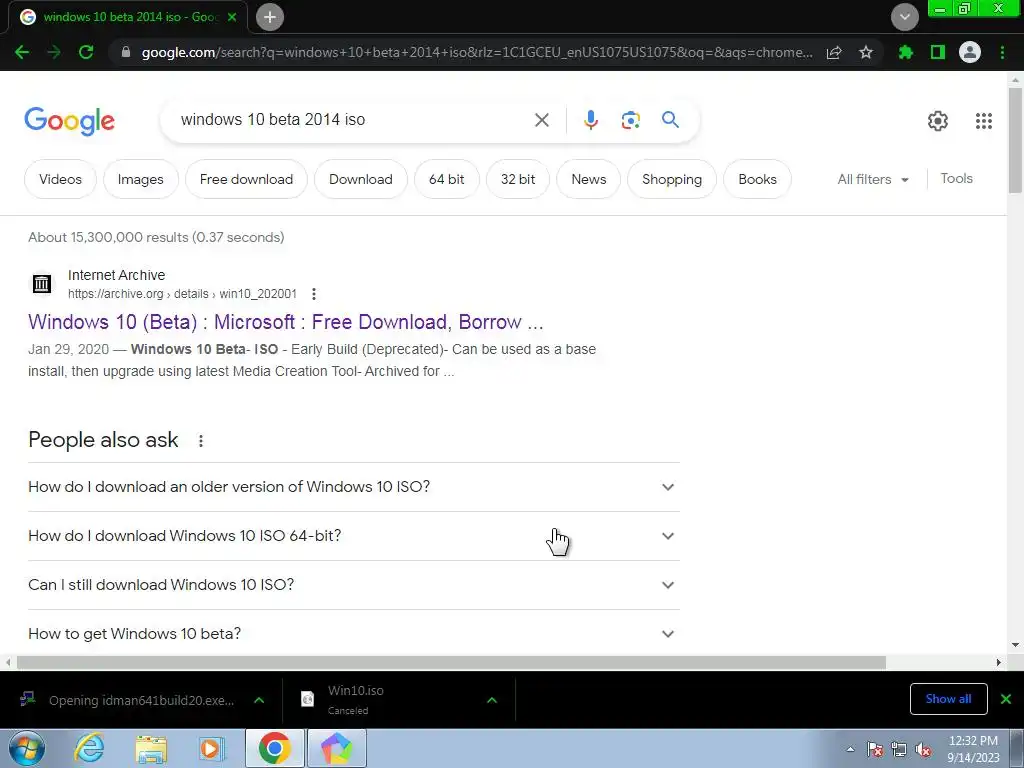Open options arrow for Win10.iso download
This screenshot has width=1024, height=768.
[492, 700]
